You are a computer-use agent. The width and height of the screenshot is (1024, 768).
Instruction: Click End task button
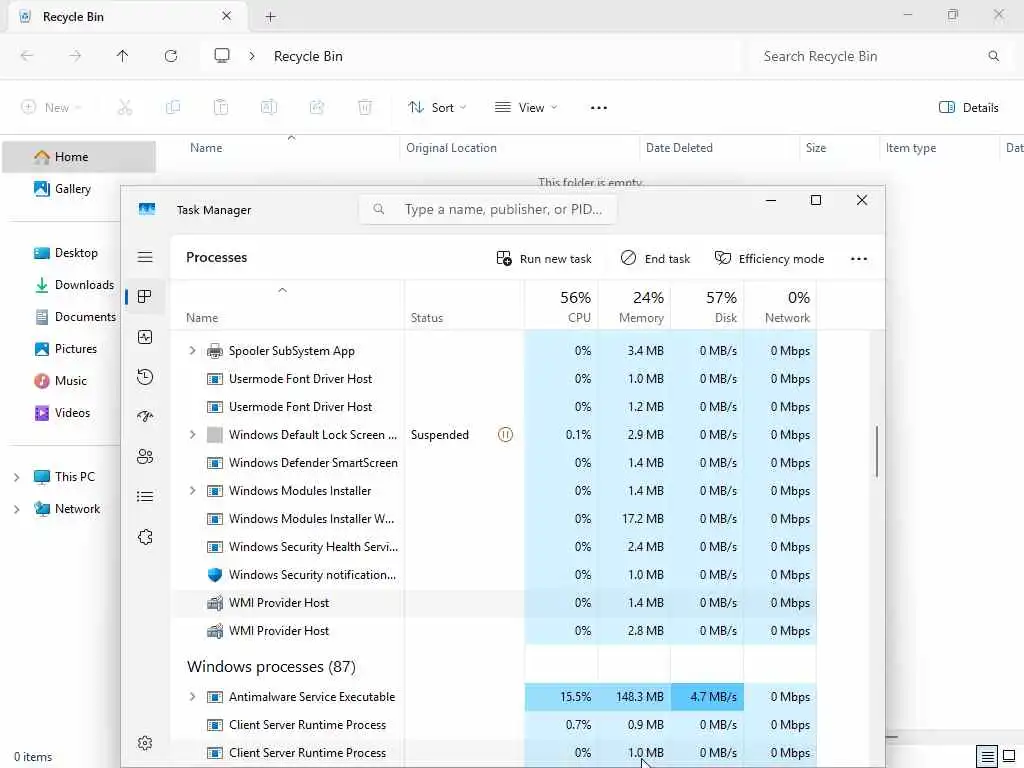pos(655,259)
